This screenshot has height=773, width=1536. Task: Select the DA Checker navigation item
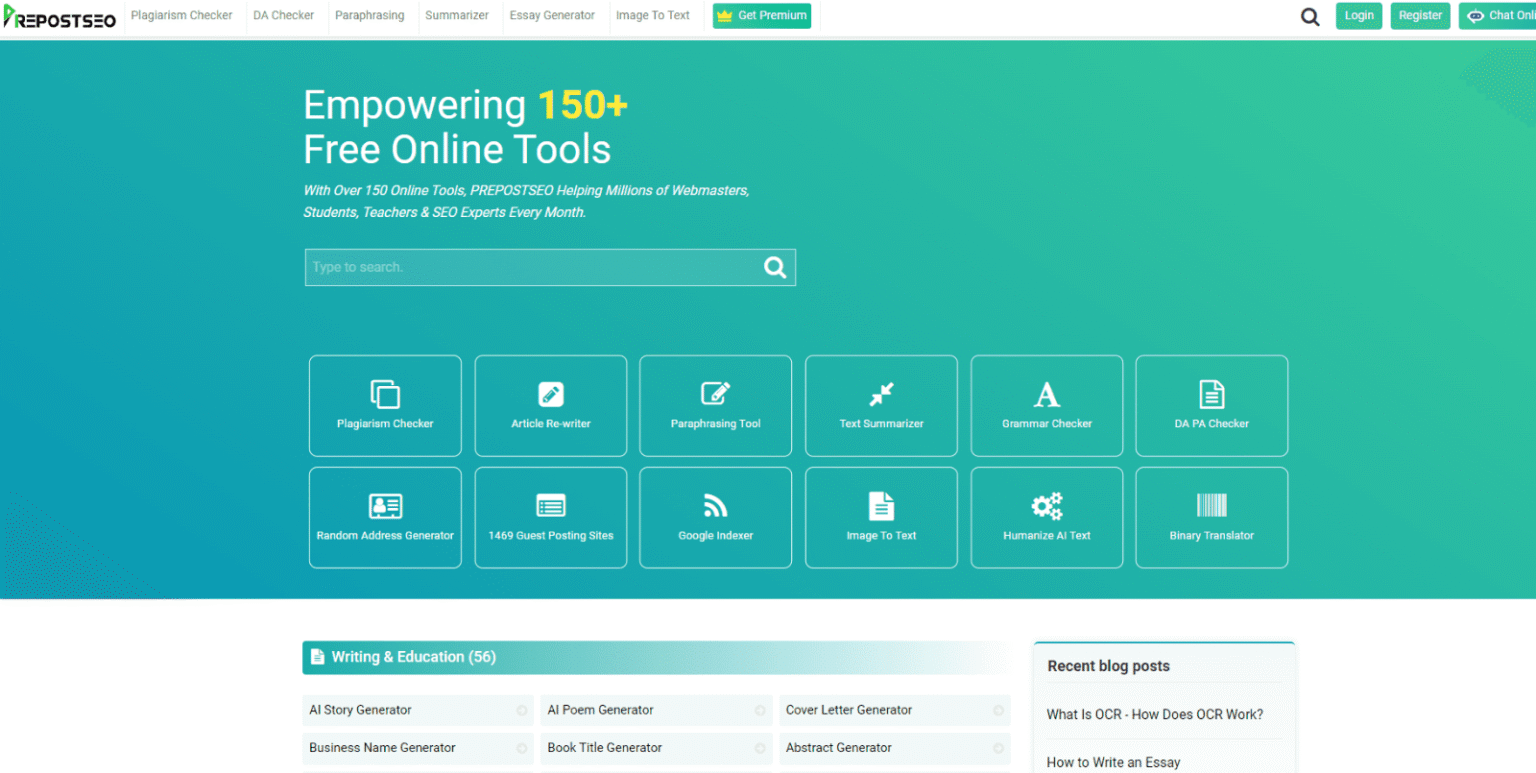point(286,15)
